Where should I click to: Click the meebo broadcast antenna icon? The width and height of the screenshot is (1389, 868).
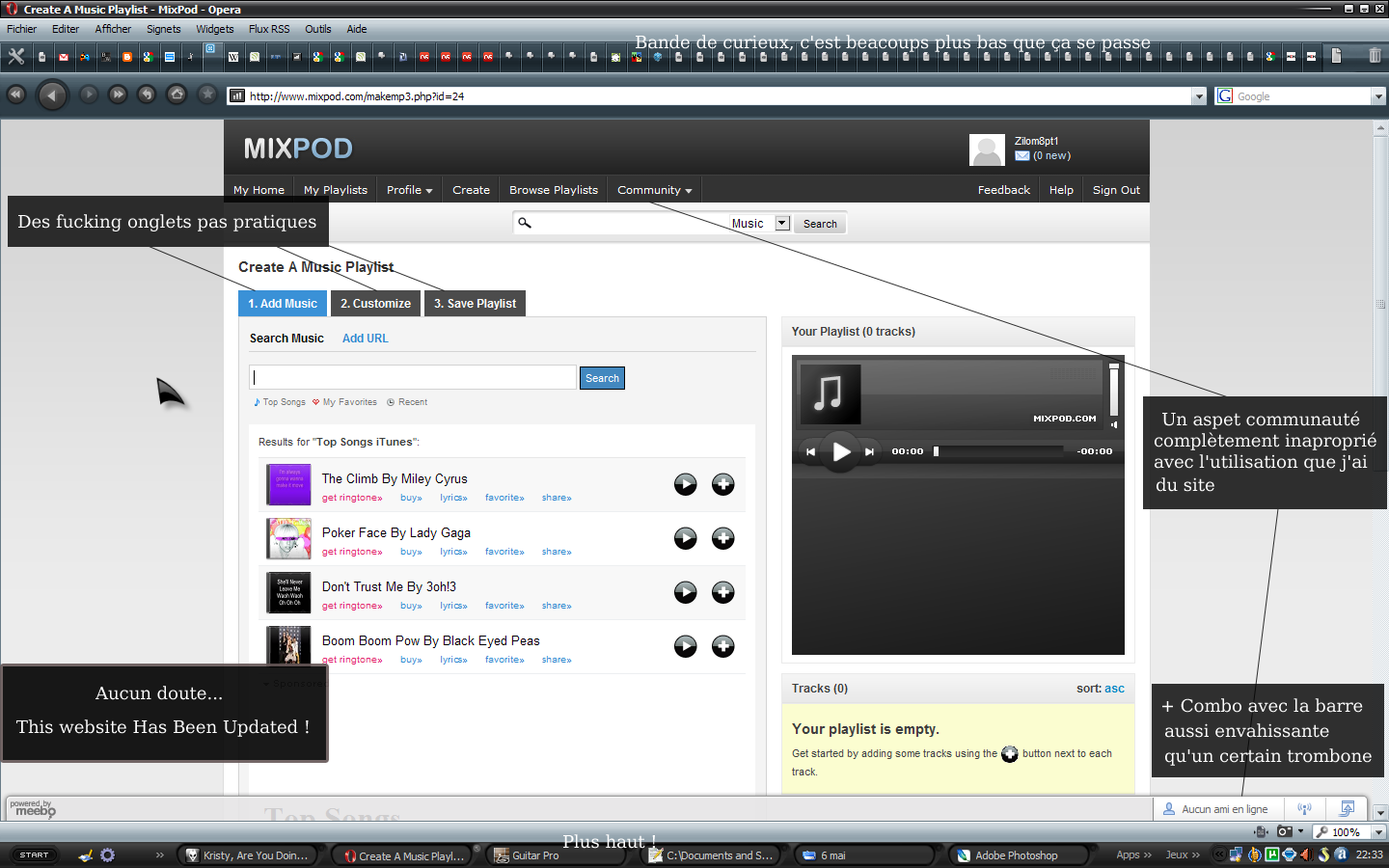[x=1304, y=808]
